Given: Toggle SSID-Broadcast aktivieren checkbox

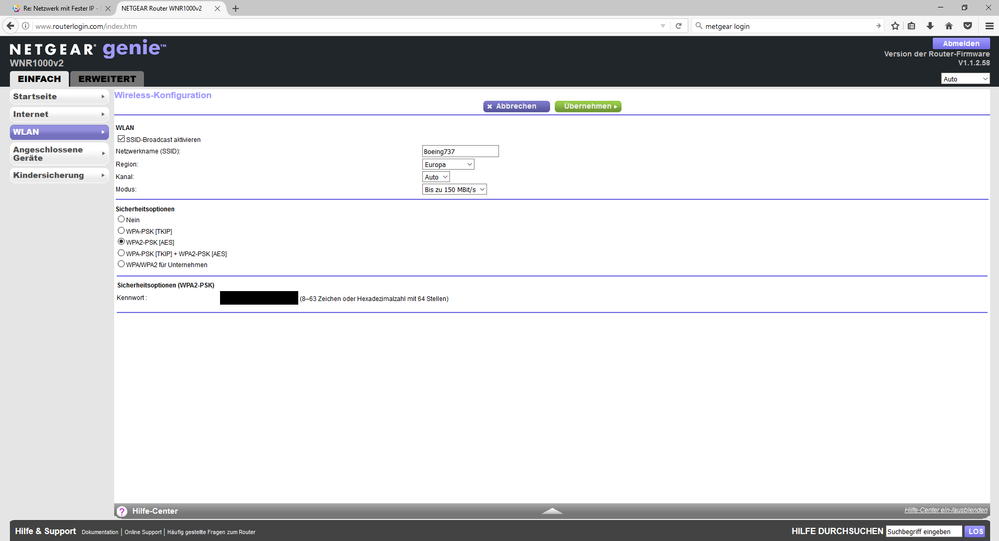Looking at the screenshot, I should [x=121, y=138].
